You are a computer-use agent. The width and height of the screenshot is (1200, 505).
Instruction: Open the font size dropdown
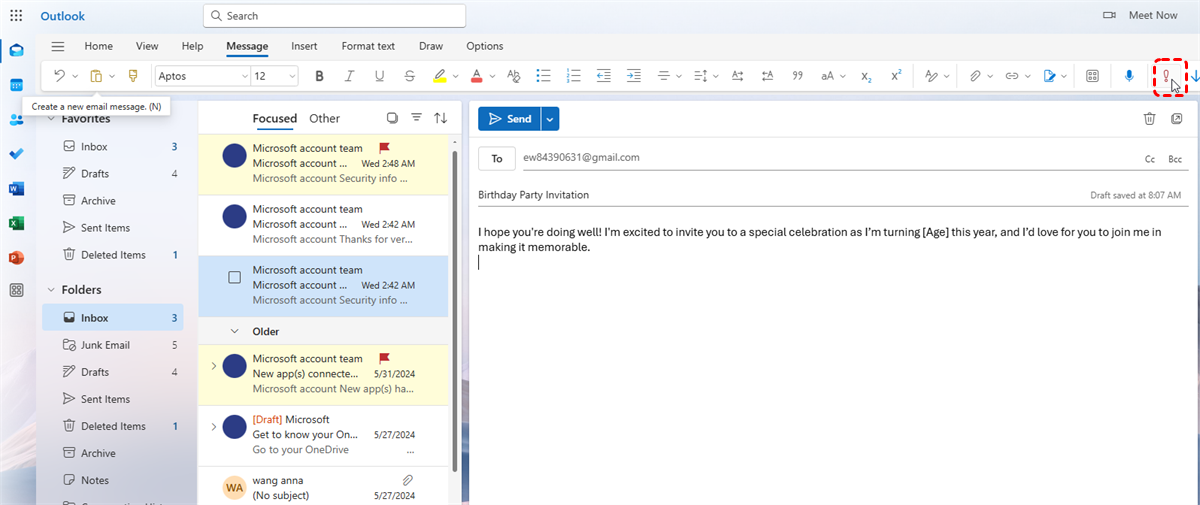pos(292,76)
